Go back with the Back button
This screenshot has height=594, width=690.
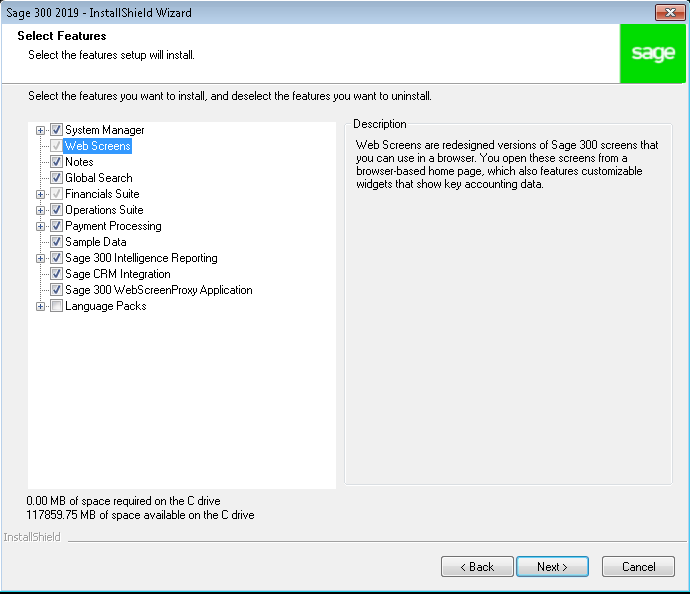coord(477,566)
